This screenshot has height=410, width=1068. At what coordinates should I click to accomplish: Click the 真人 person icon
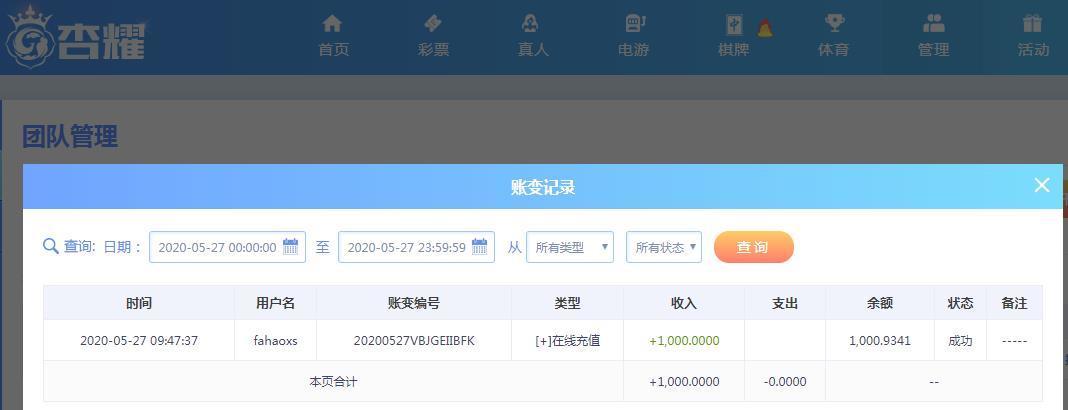531,24
